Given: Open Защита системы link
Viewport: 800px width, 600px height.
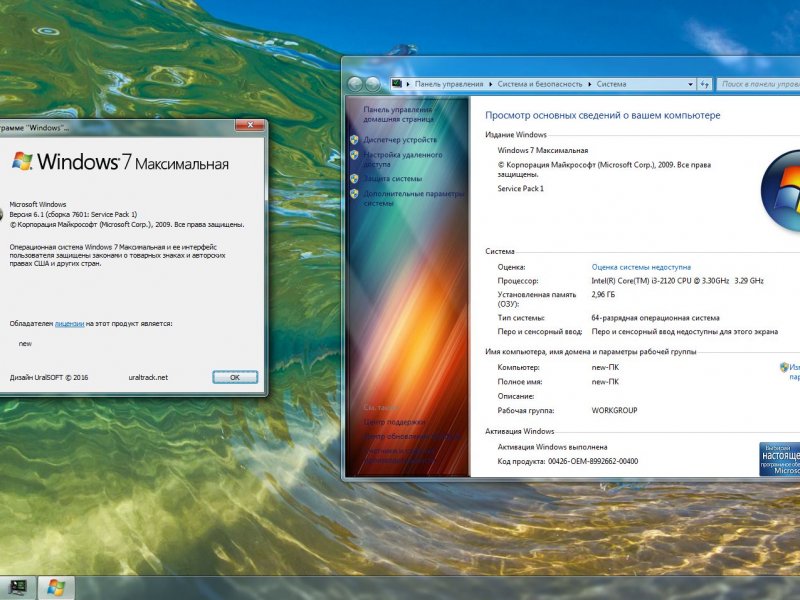Looking at the screenshot, I should pyautogui.click(x=392, y=179).
